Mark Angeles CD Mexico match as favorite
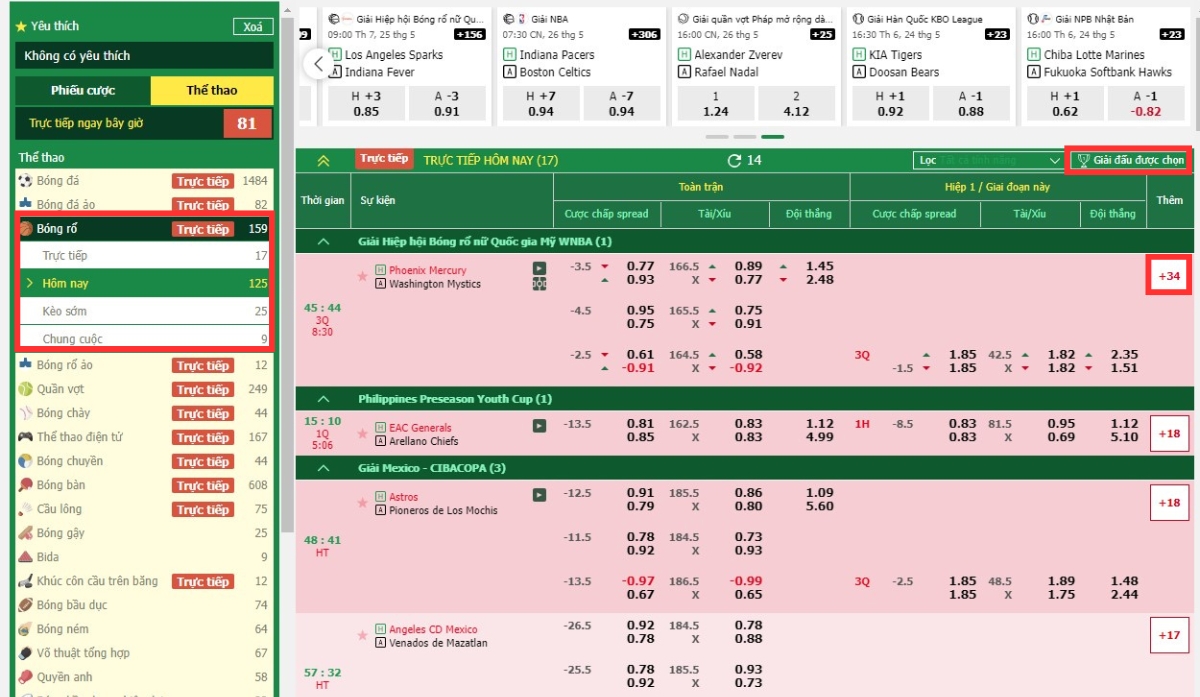The image size is (1200, 697). click(x=362, y=636)
